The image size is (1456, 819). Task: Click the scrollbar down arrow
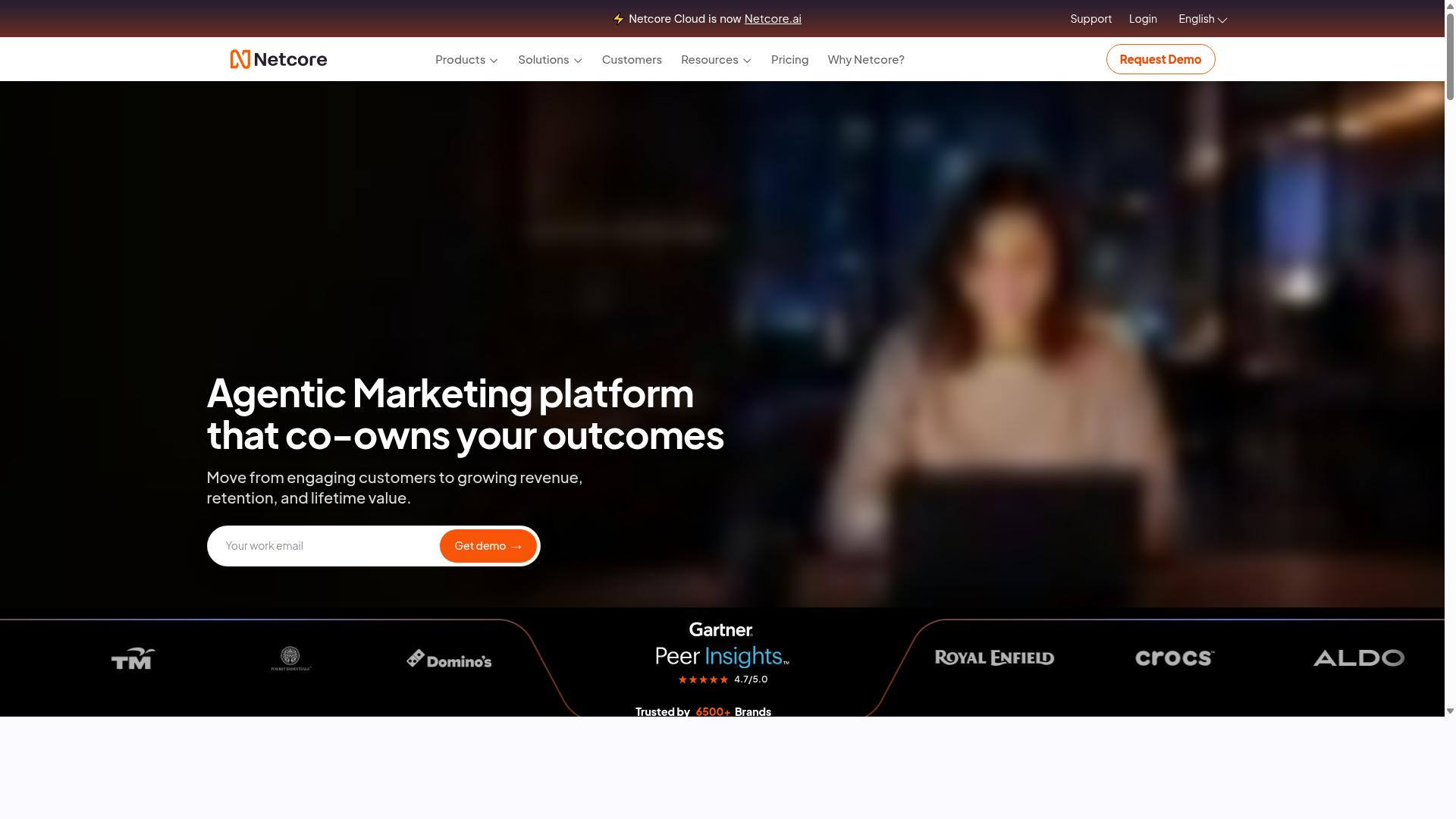click(x=1450, y=711)
